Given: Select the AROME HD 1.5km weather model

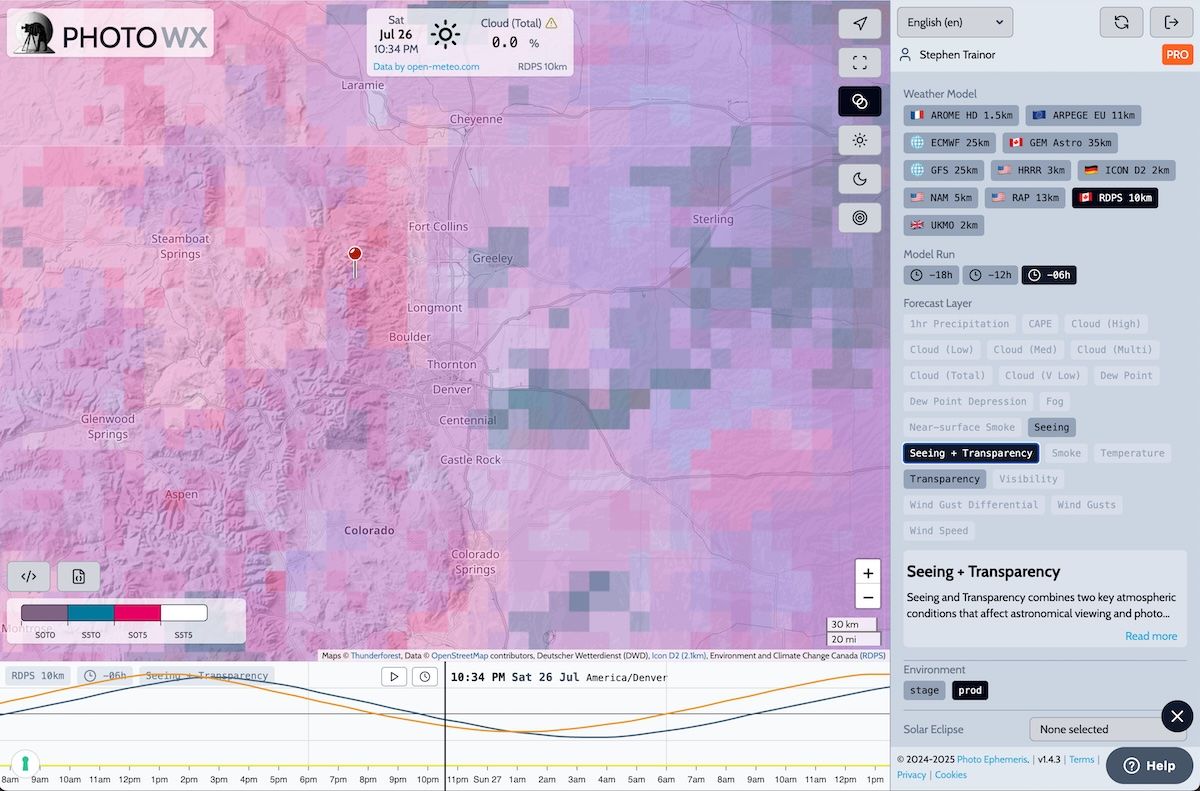Looking at the screenshot, I should [961, 115].
